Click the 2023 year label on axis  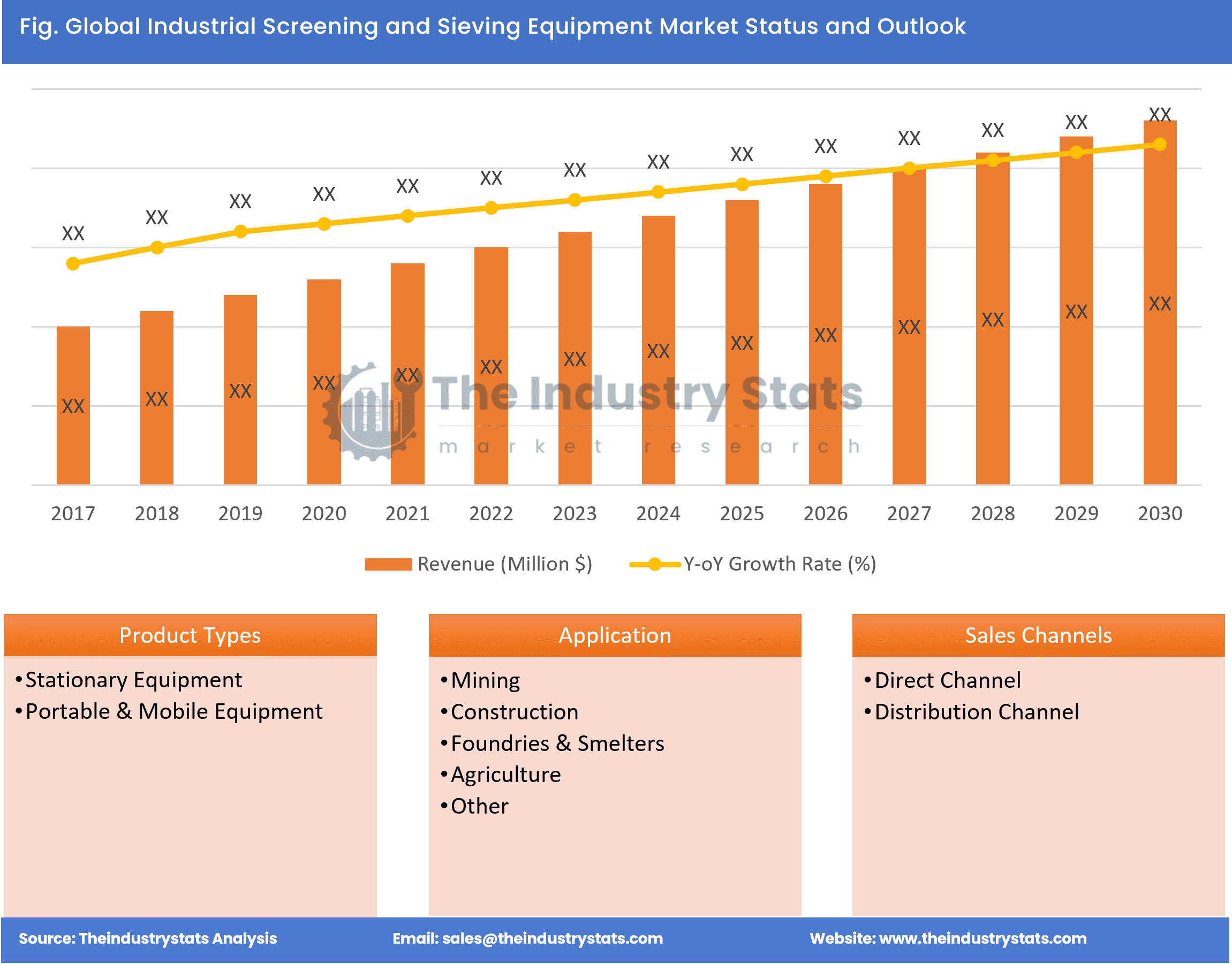[575, 514]
